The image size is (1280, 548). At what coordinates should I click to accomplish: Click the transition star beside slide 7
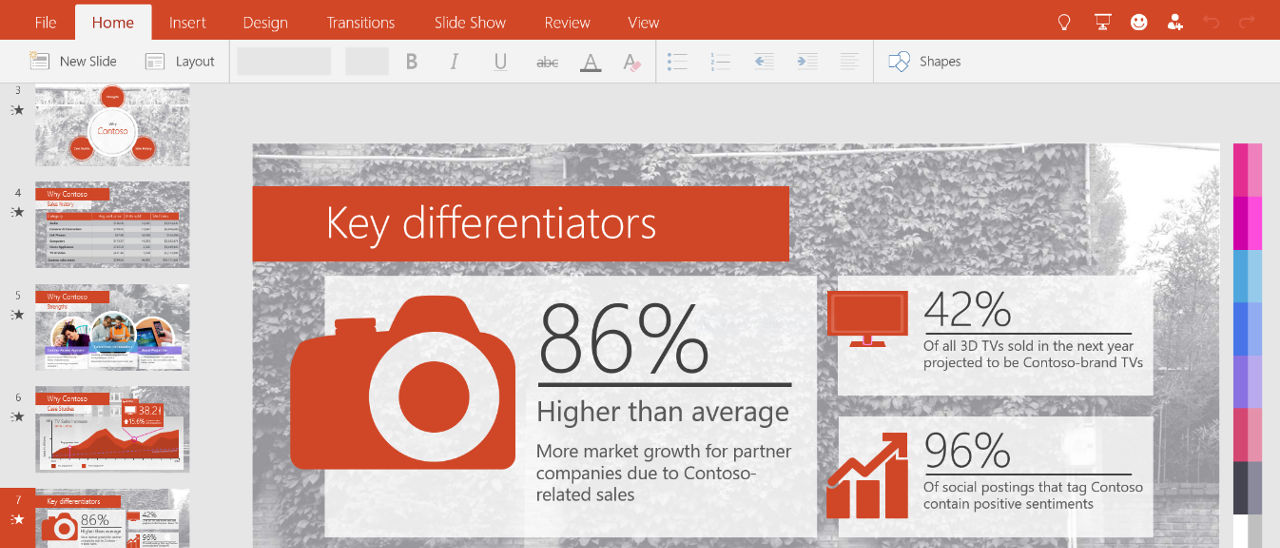[x=17, y=519]
